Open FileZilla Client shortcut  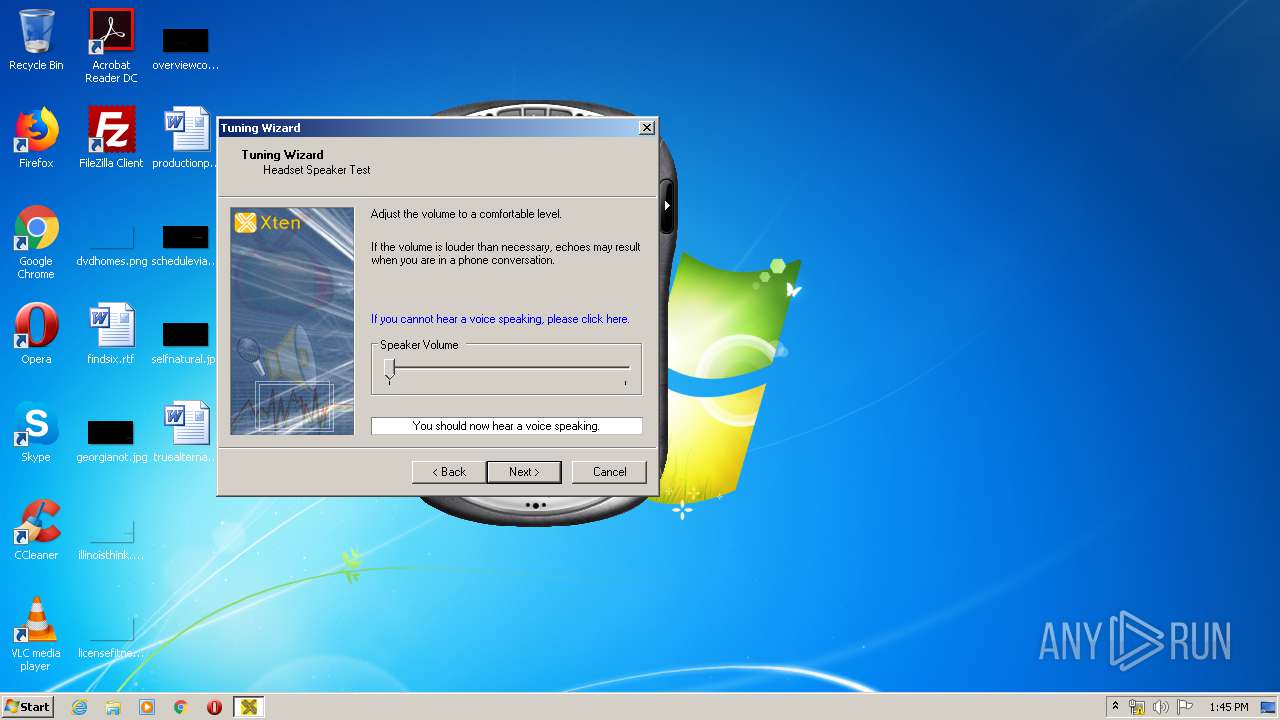click(111, 138)
